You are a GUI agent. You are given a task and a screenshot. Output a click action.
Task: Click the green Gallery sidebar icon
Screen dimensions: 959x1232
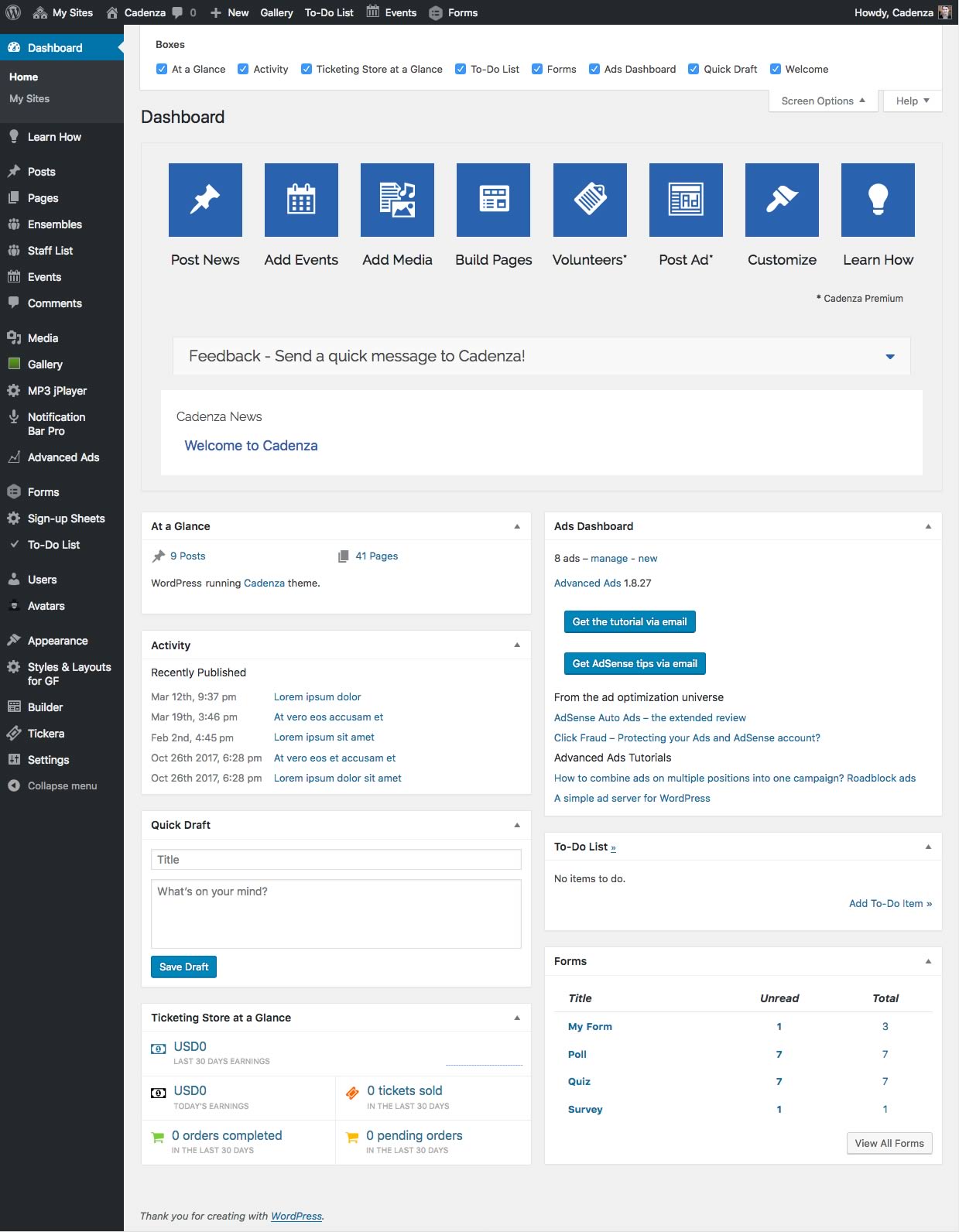[x=14, y=364]
